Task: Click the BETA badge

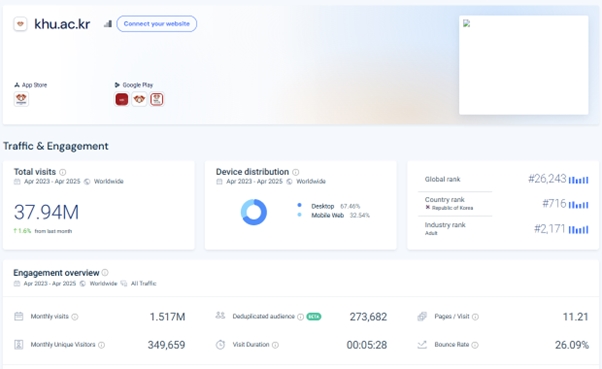Action: pyautogui.click(x=314, y=317)
